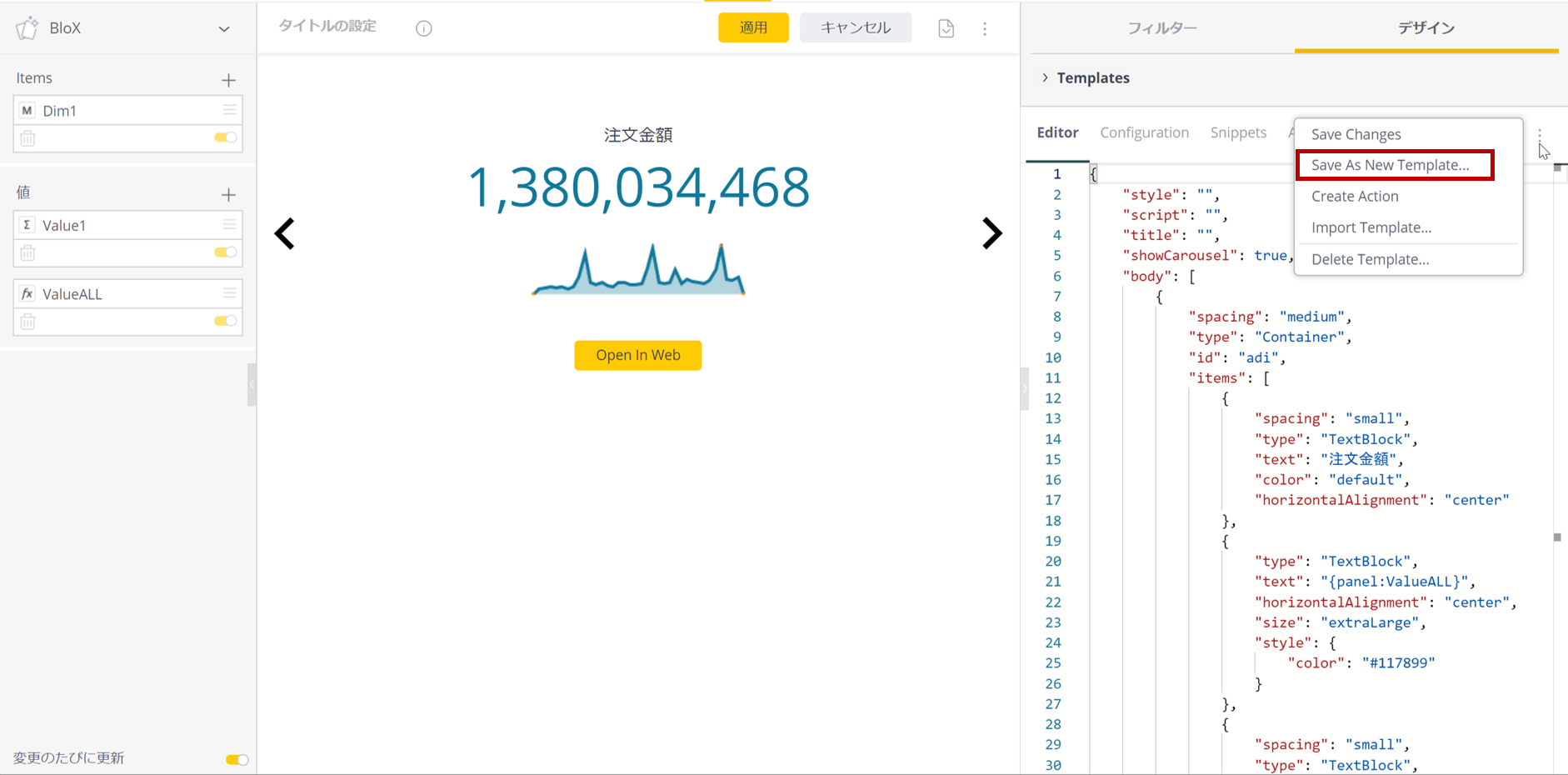Click the 適用 apply button

(753, 27)
